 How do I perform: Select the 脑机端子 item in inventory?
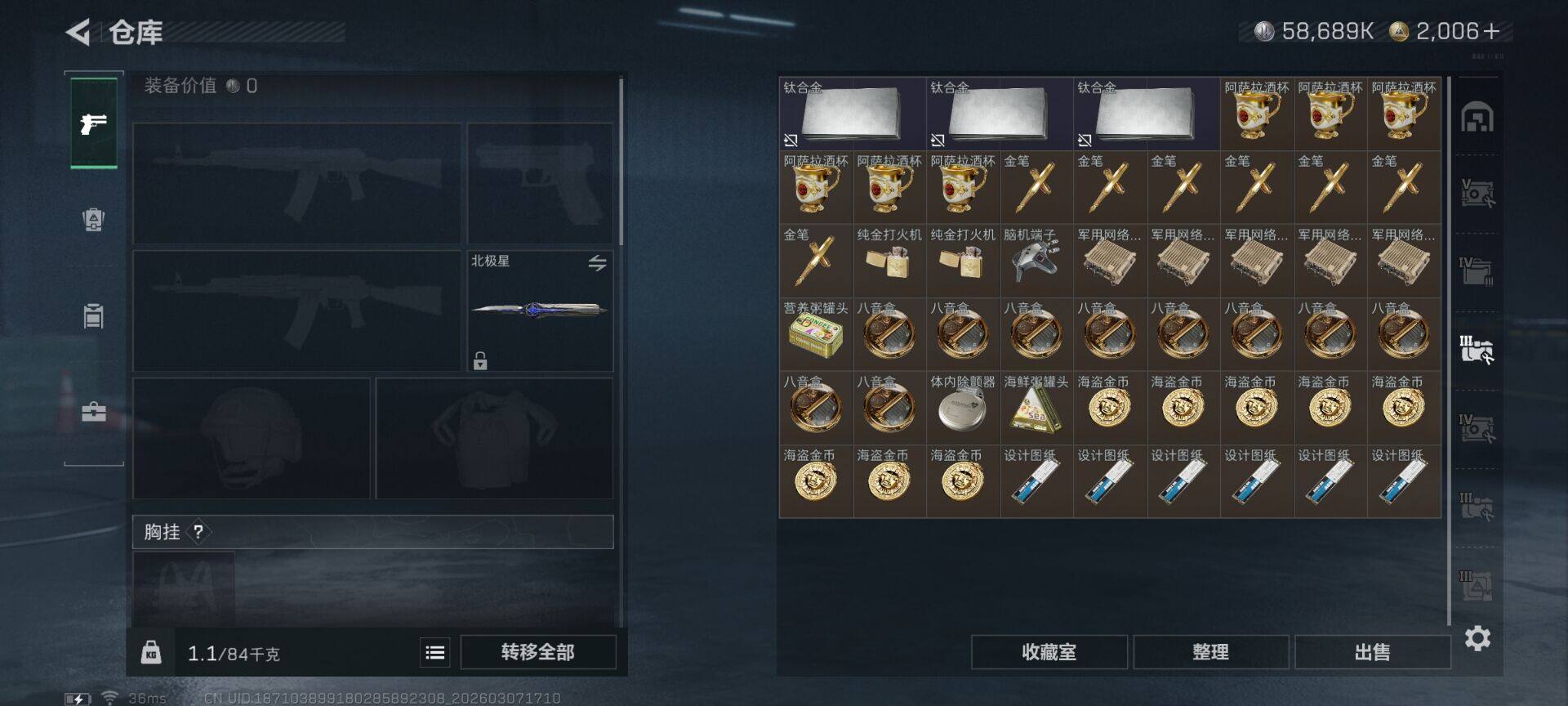(1036, 261)
